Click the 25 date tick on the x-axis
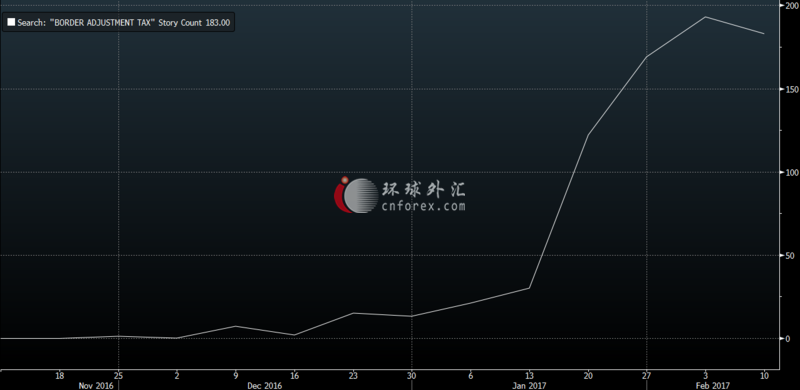The height and width of the screenshot is (390, 800). point(118,376)
